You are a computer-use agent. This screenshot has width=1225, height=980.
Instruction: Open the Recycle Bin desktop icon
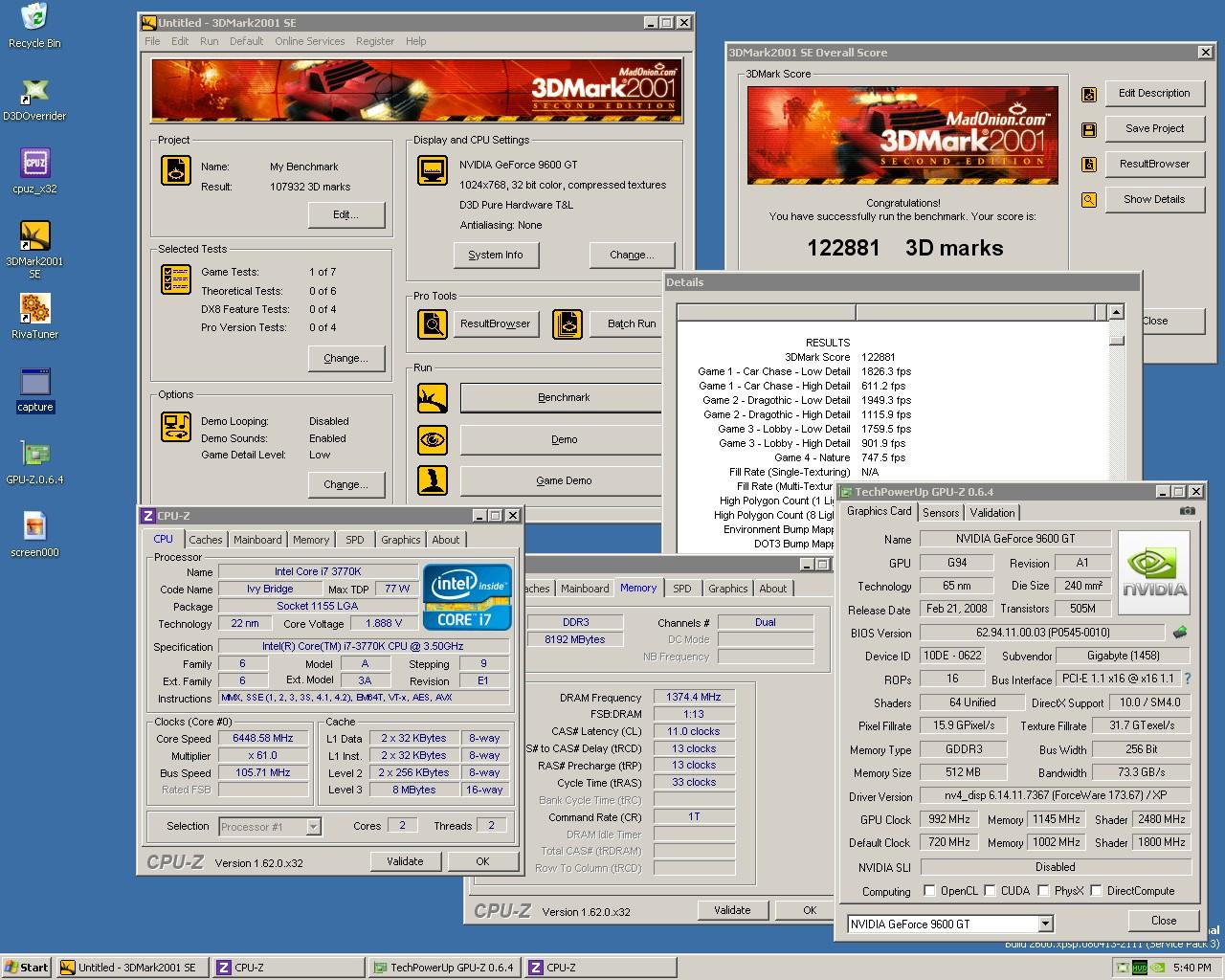click(x=34, y=26)
